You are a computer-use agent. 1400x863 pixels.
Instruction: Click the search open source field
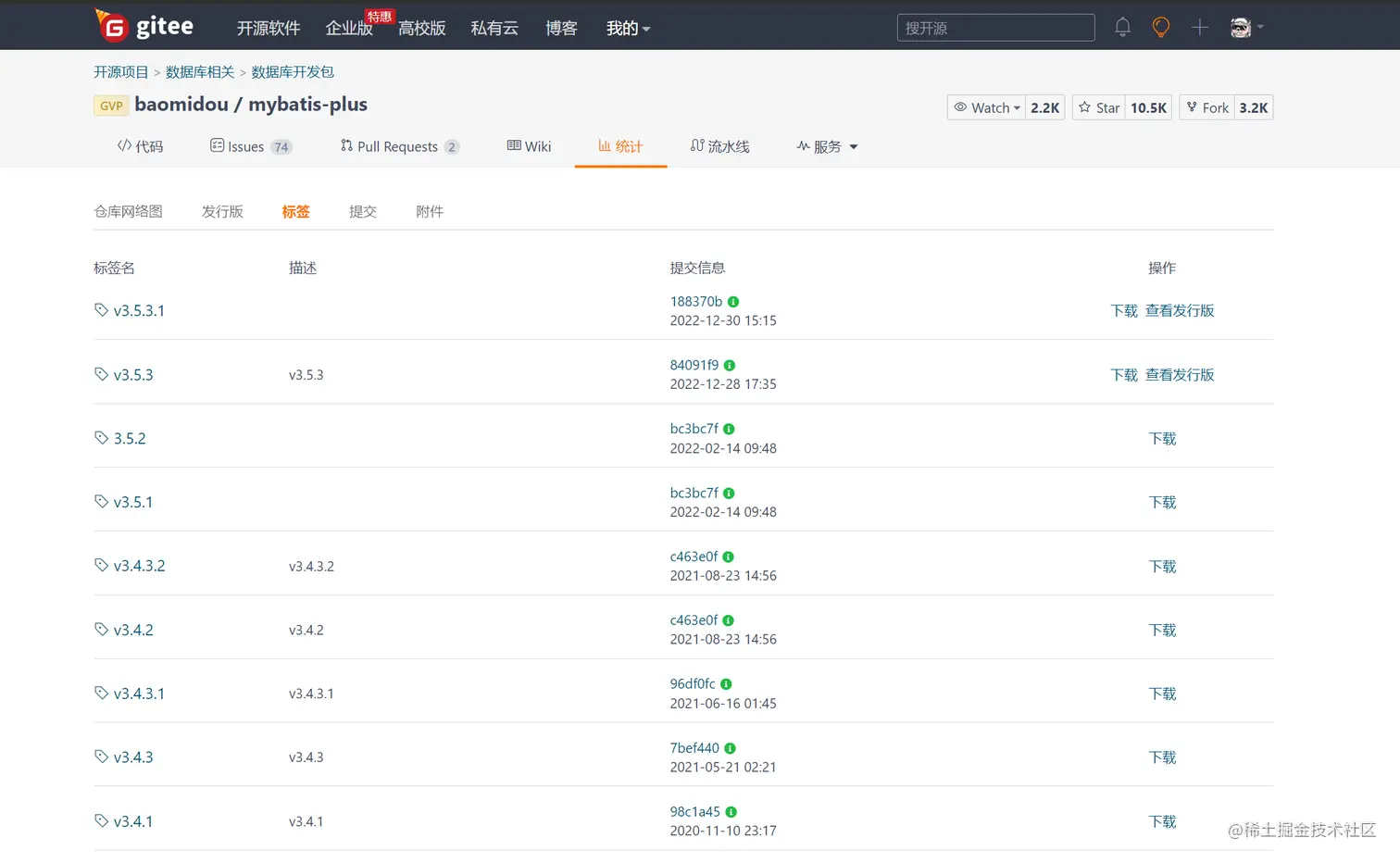(x=995, y=28)
